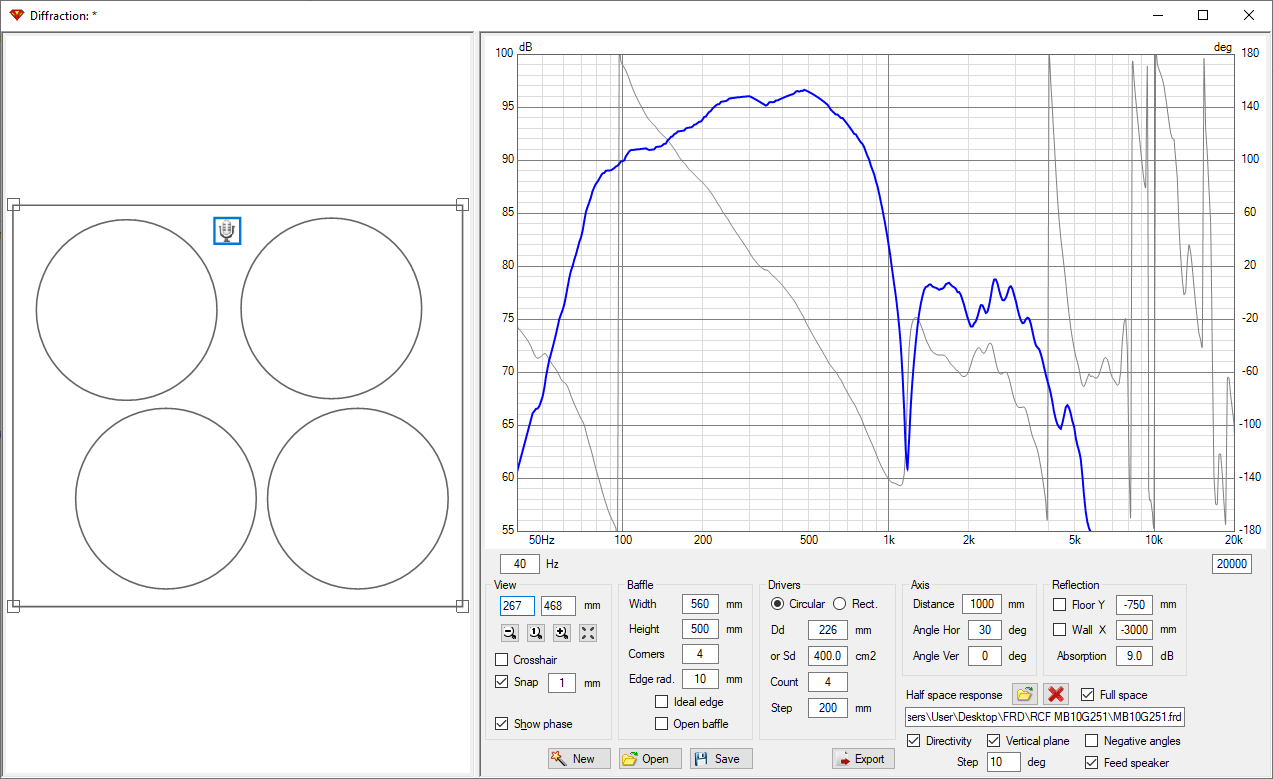The width and height of the screenshot is (1273, 779).
Task: Click the zoom out magnifier icon in View
Action: [x=510, y=633]
